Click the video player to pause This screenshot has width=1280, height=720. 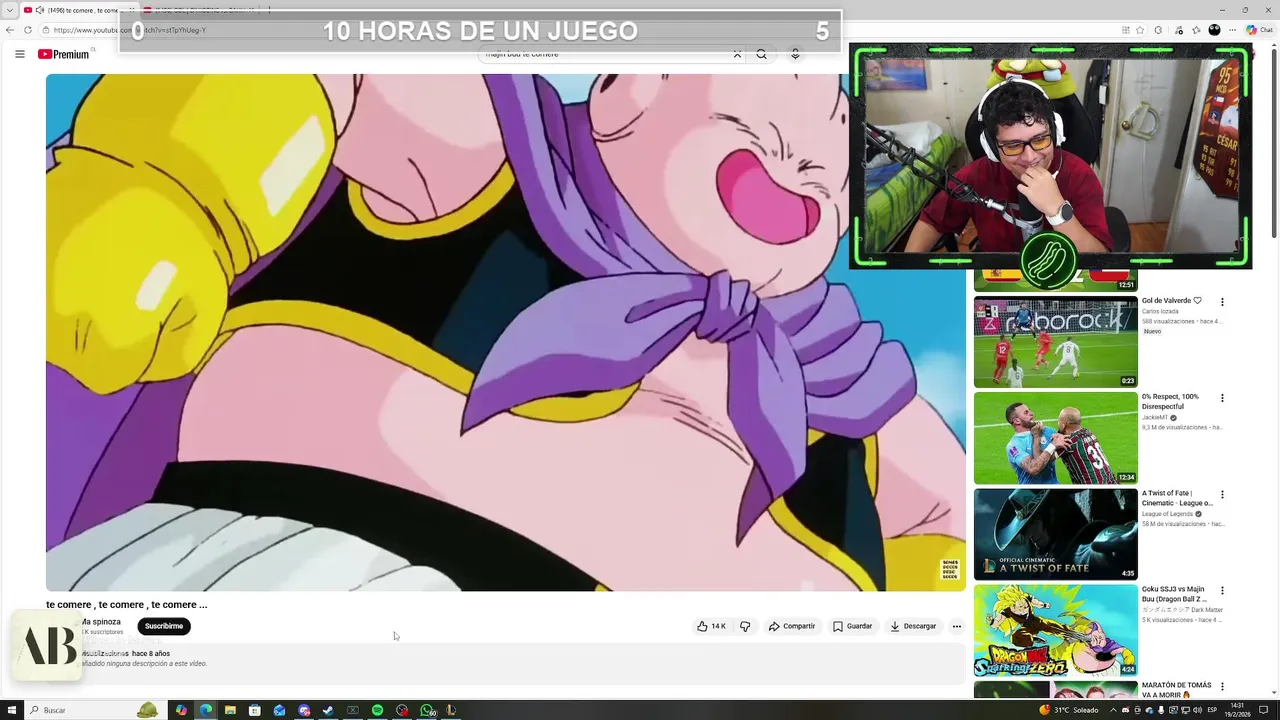505,332
